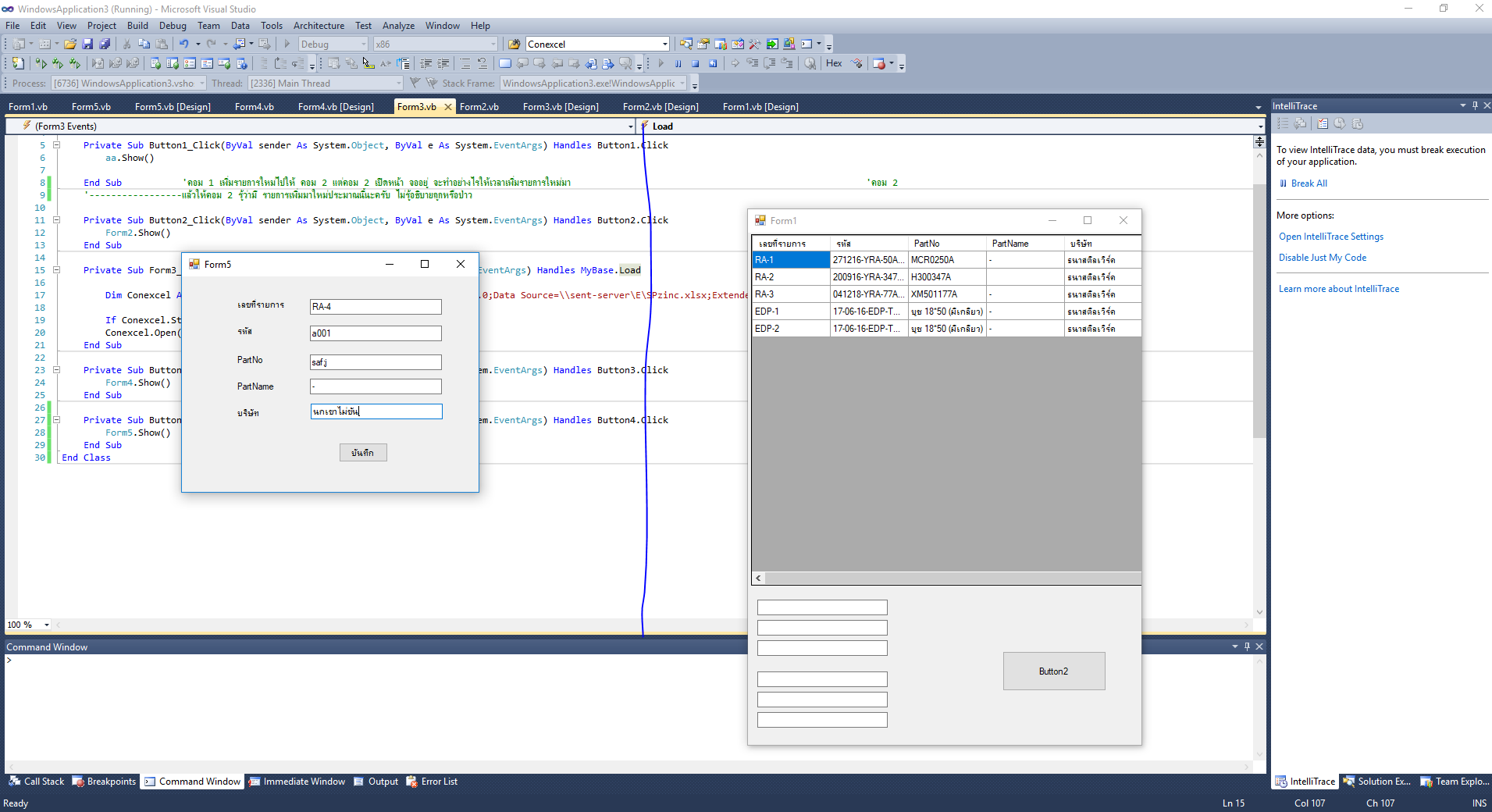The image size is (1492, 812).
Task: Click the Restart debugging icon
Action: click(x=712, y=64)
